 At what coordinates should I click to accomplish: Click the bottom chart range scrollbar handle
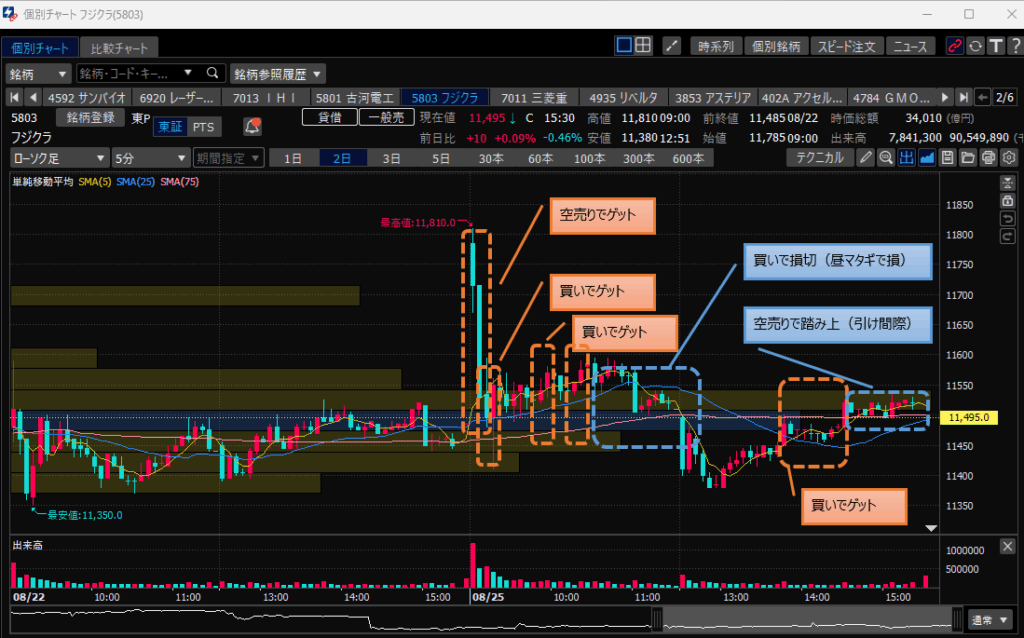(x=656, y=618)
